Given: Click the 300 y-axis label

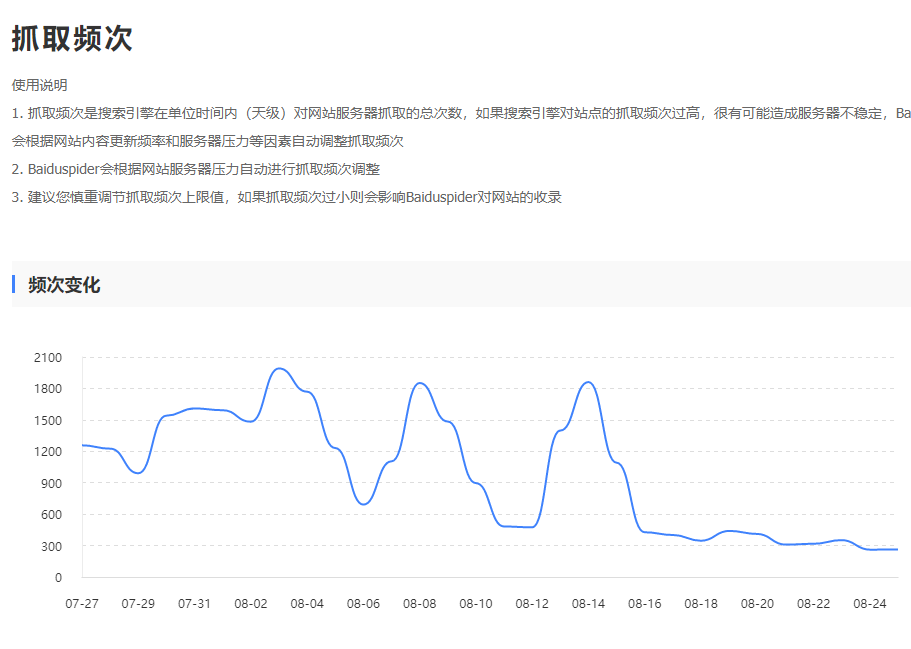Looking at the screenshot, I should click(51, 546).
